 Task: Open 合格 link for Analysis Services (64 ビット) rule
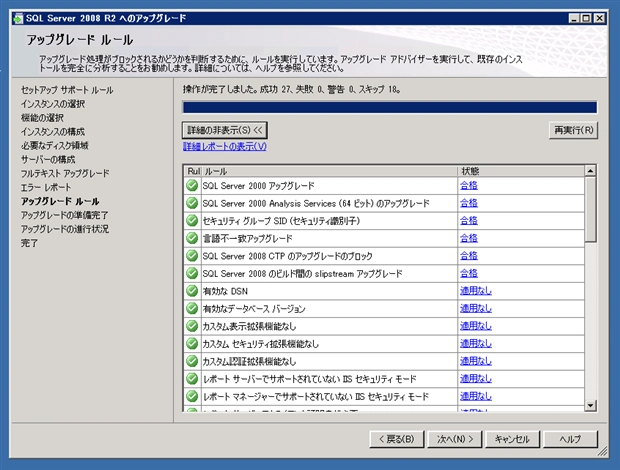click(x=469, y=203)
